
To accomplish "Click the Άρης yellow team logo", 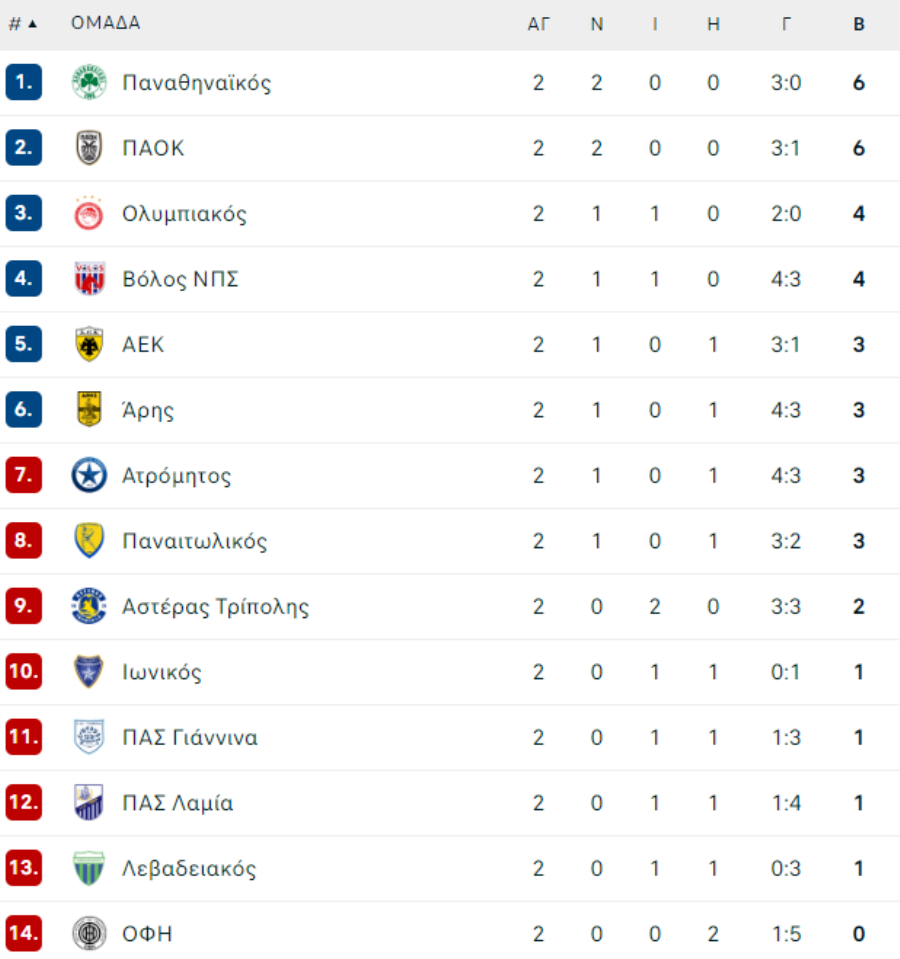I will tap(89, 409).
